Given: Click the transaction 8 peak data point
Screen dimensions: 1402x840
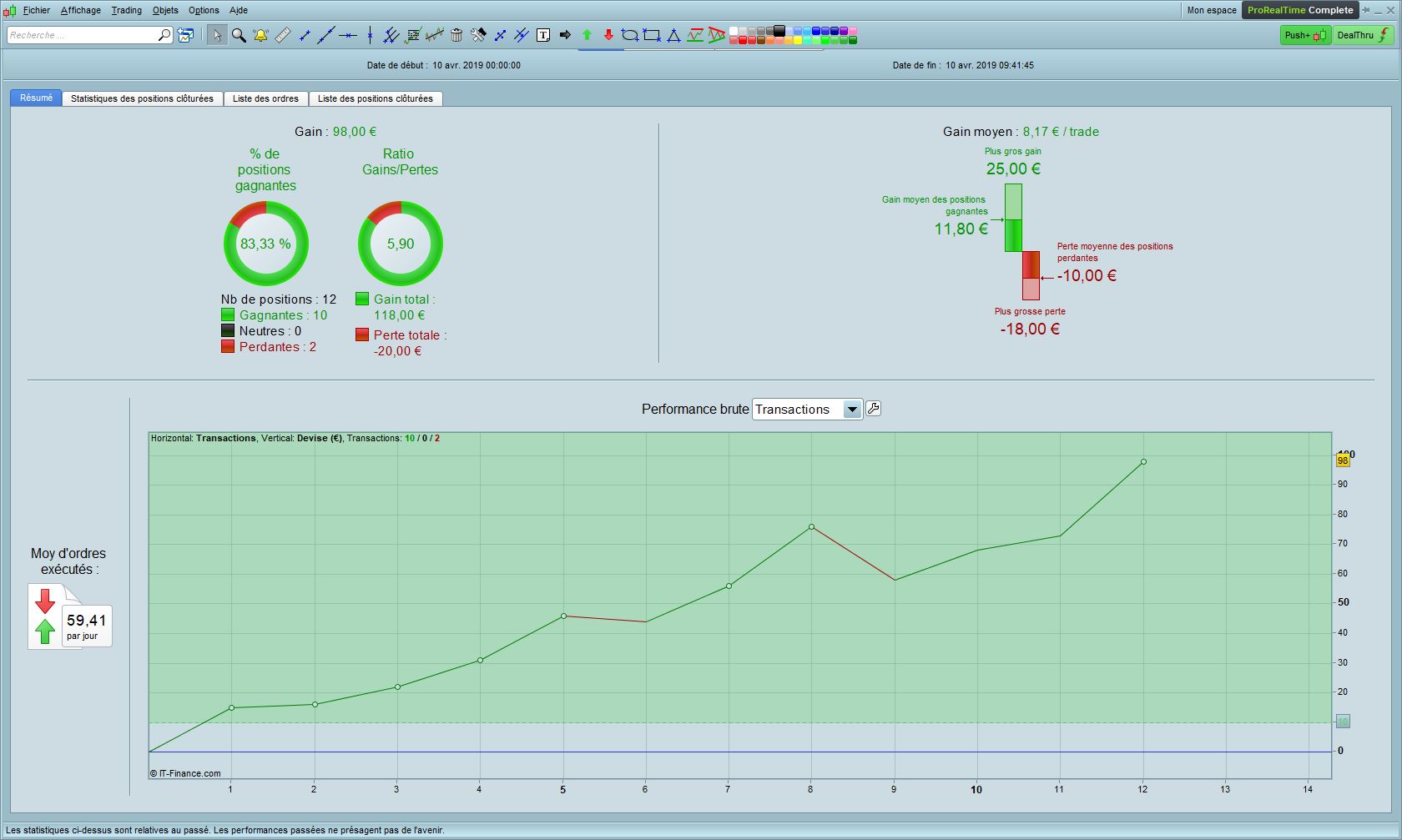Looking at the screenshot, I should [x=811, y=527].
